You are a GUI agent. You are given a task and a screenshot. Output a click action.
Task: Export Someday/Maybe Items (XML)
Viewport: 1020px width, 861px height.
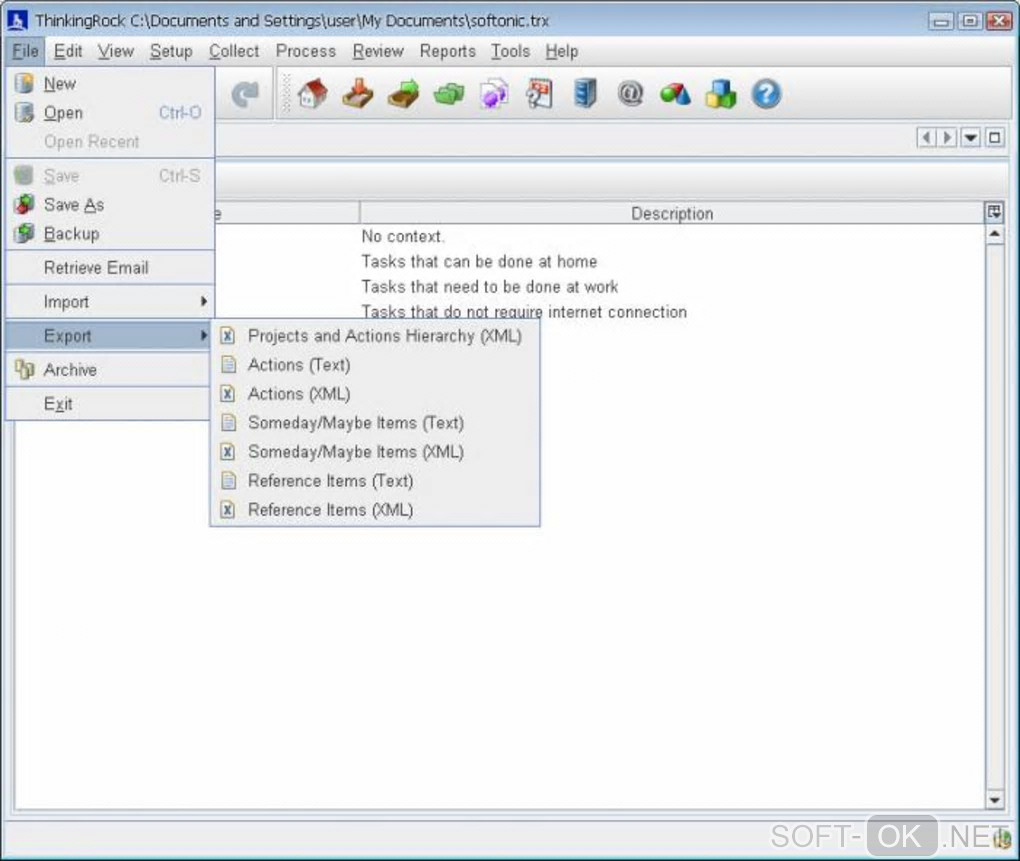click(375, 451)
